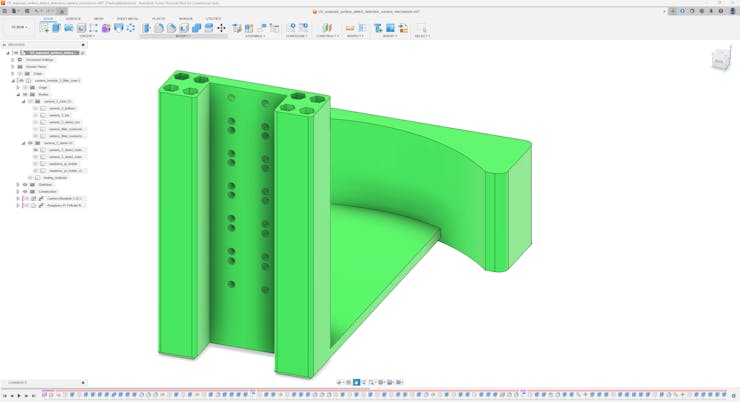The width and height of the screenshot is (740, 402).
Task: Click a feature marker in the timeline
Action: [100, 395]
